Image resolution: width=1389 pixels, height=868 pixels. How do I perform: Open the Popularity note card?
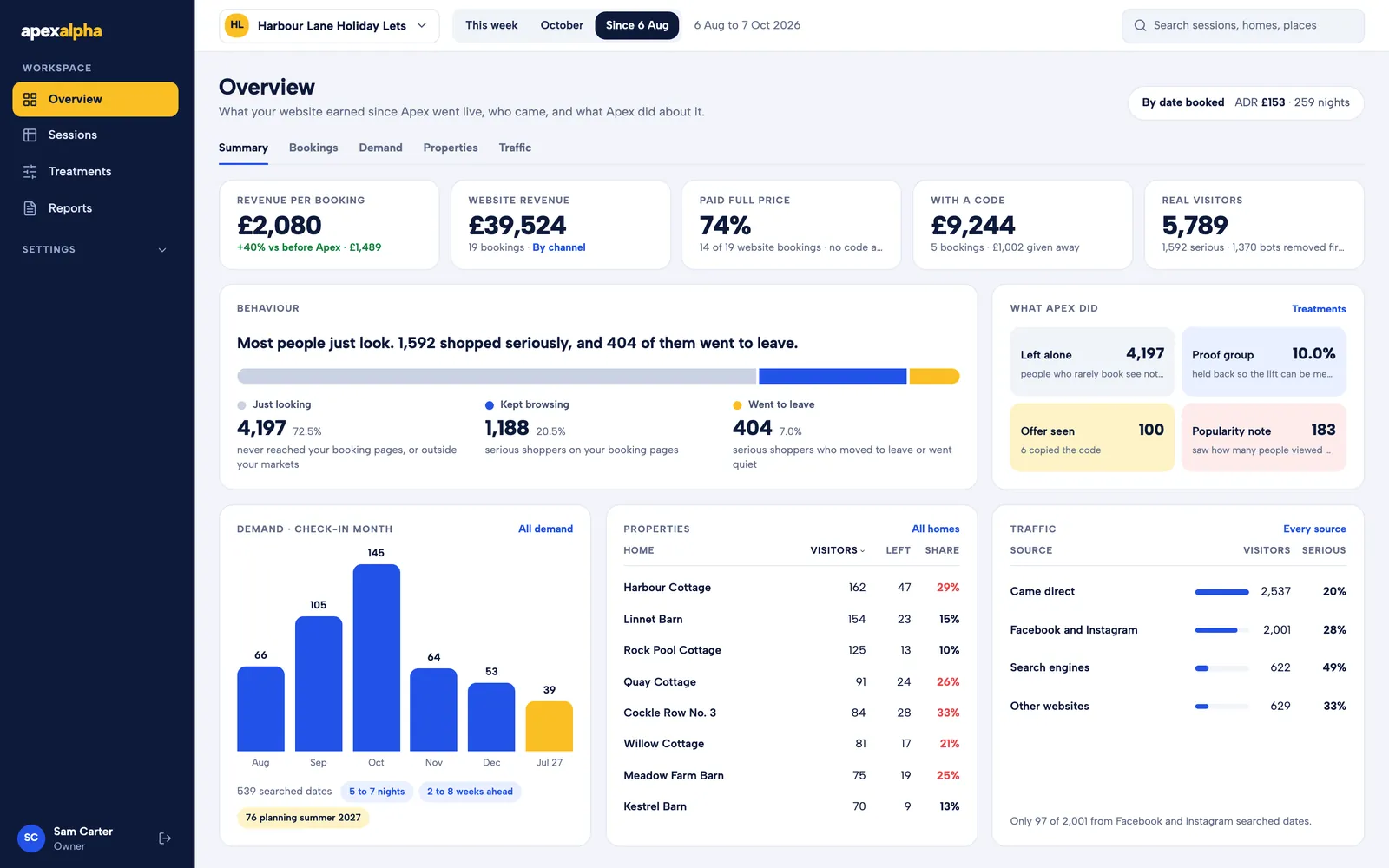1264,437
